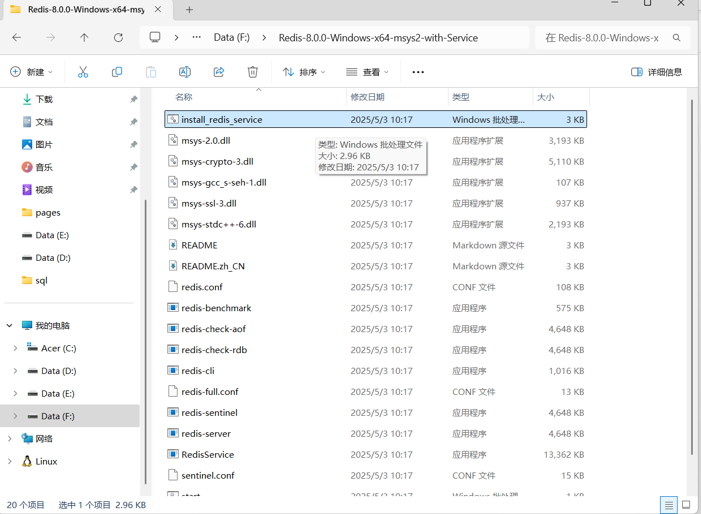
Task: Click the Copy icon in toolbar
Action: click(117, 72)
